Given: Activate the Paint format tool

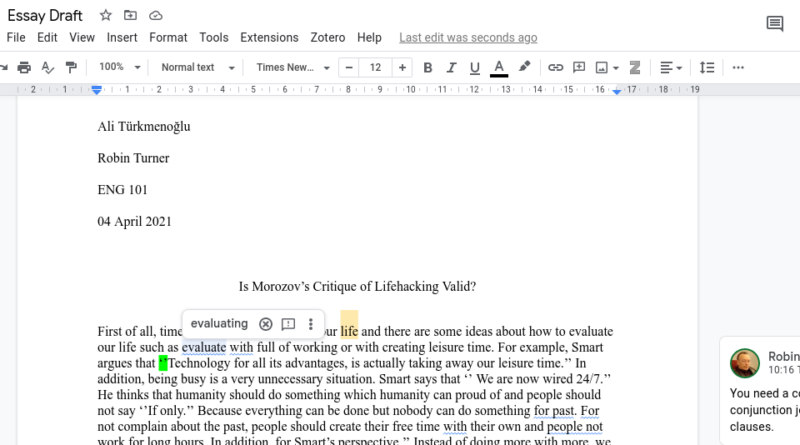Looking at the screenshot, I should (70, 67).
